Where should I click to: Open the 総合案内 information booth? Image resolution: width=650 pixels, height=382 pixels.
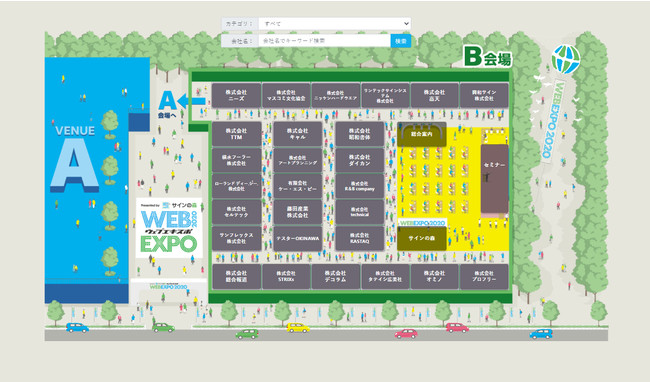click(422, 134)
